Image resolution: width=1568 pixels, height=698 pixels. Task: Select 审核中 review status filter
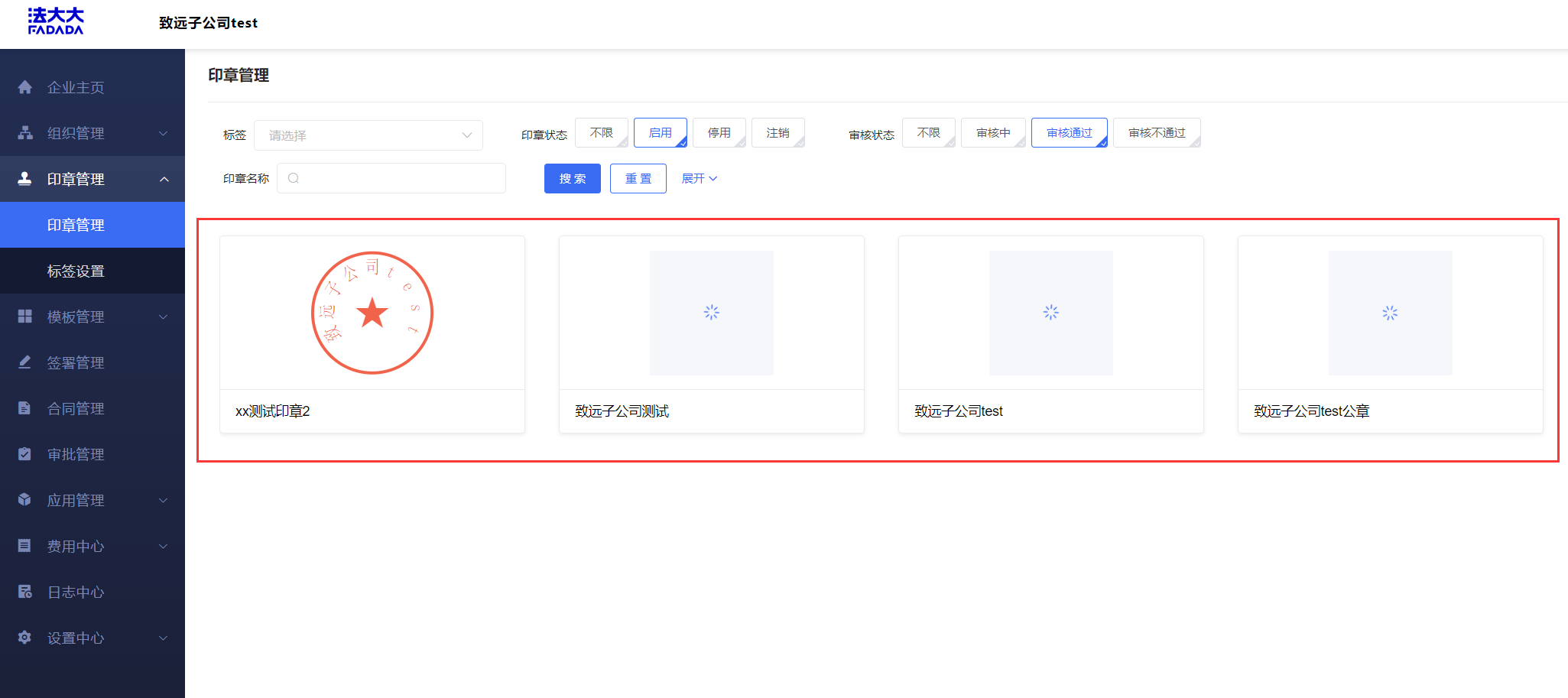[x=992, y=133]
